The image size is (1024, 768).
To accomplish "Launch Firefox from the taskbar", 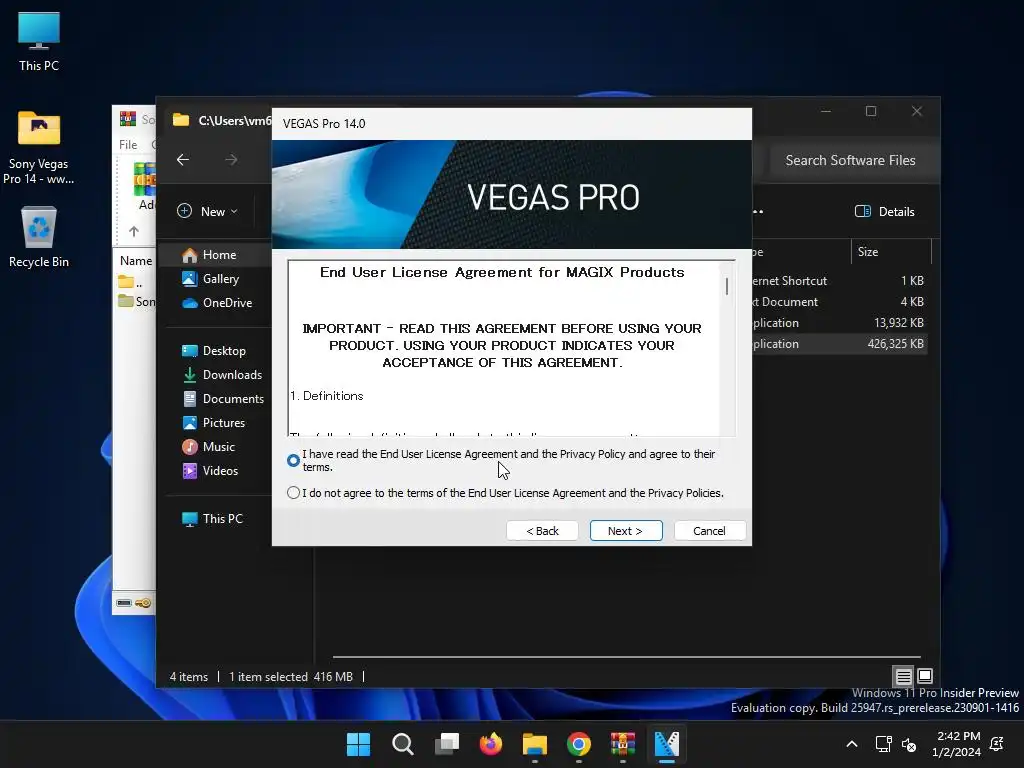I will (490, 744).
